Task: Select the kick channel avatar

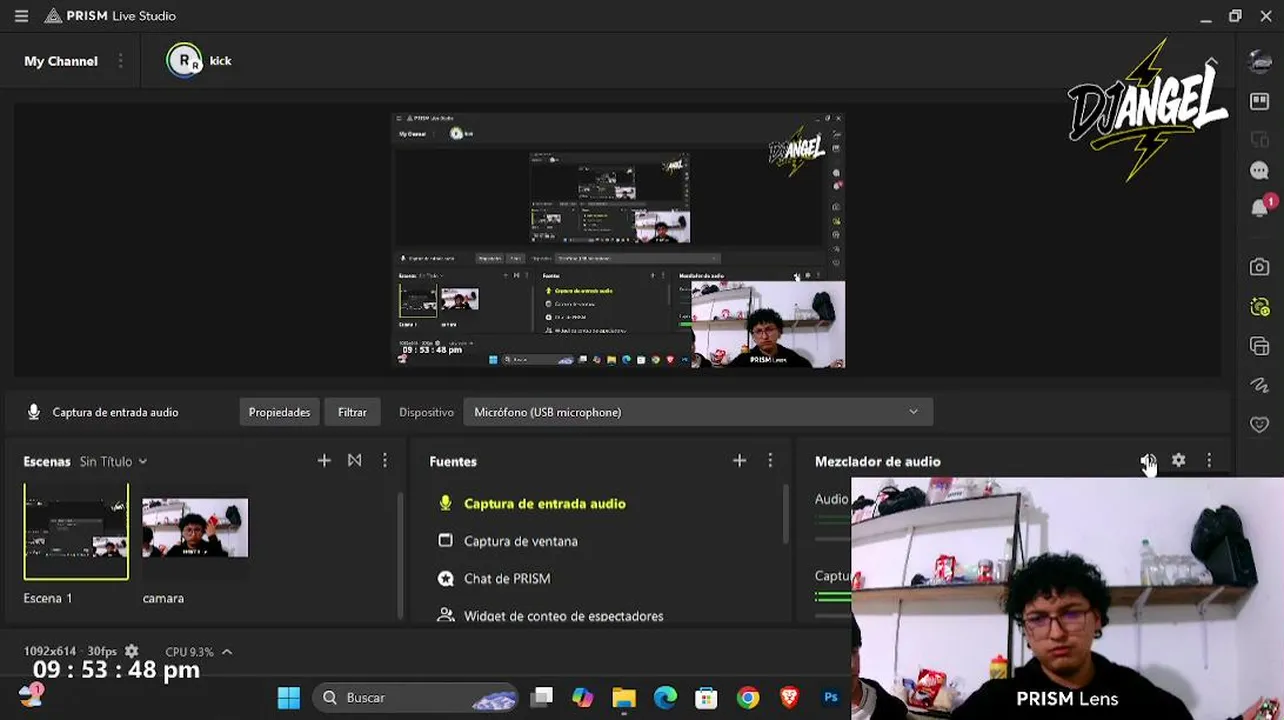Action: 184,60
